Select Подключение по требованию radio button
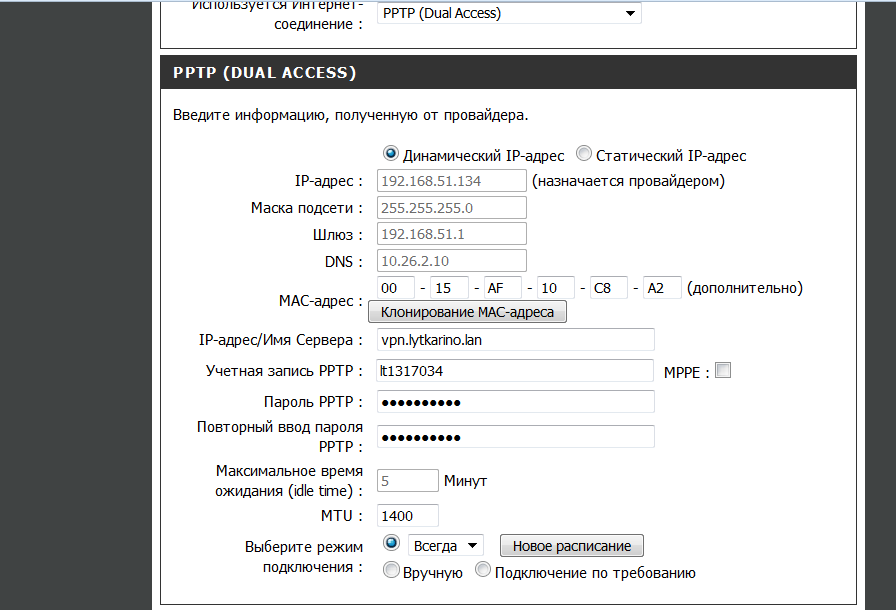 [x=483, y=570]
